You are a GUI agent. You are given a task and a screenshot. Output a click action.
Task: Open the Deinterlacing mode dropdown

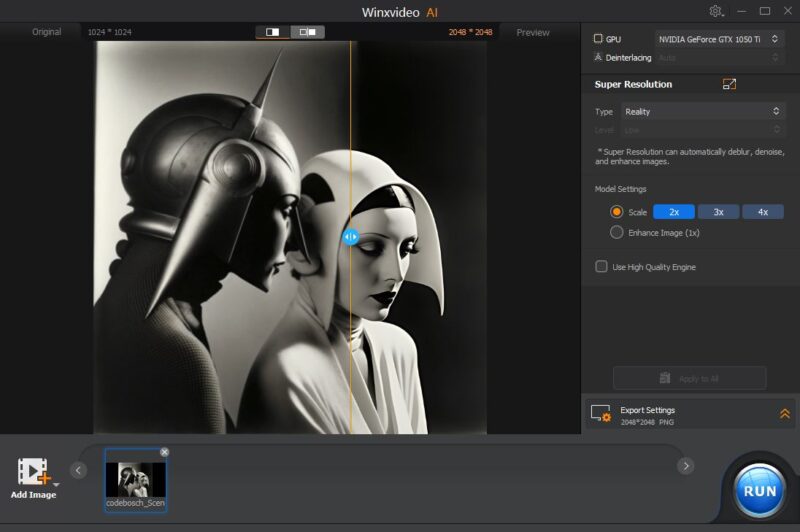719,58
